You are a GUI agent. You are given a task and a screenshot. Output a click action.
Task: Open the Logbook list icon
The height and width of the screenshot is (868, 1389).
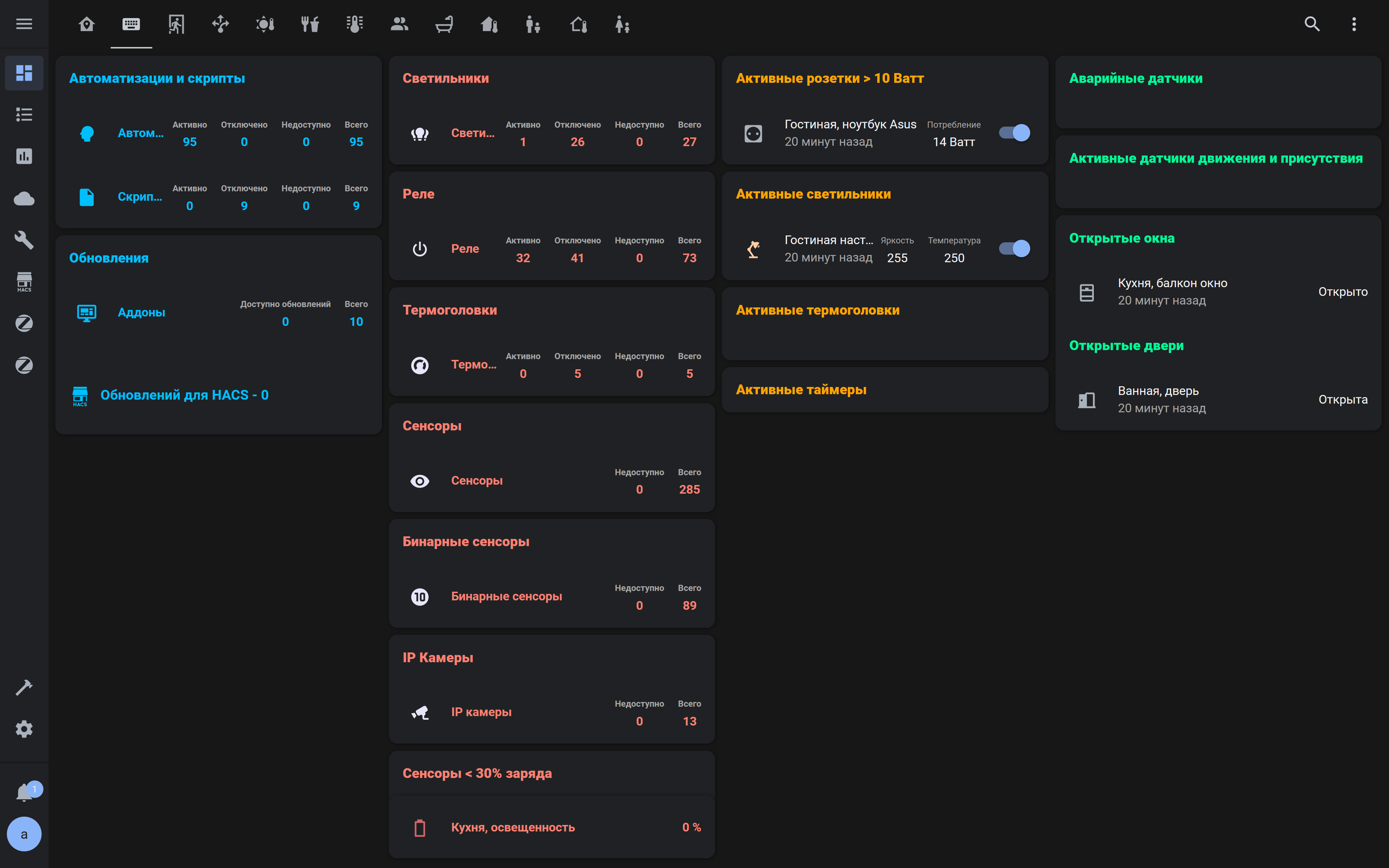24,115
